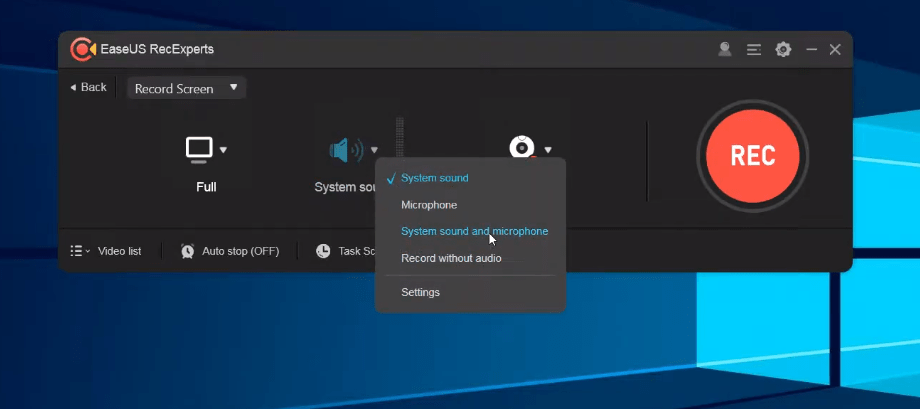Image resolution: width=920 pixels, height=409 pixels.
Task: Open the user account profile icon
Action: pyautogui.click(x=725, y=49)
